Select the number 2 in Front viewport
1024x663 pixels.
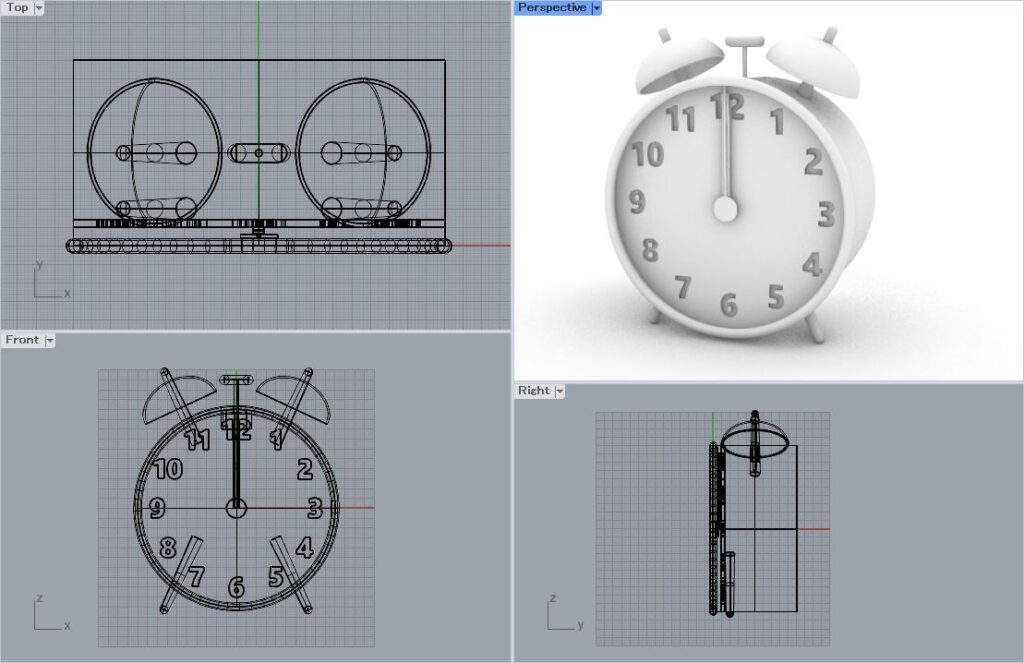[x=304, y=469]
